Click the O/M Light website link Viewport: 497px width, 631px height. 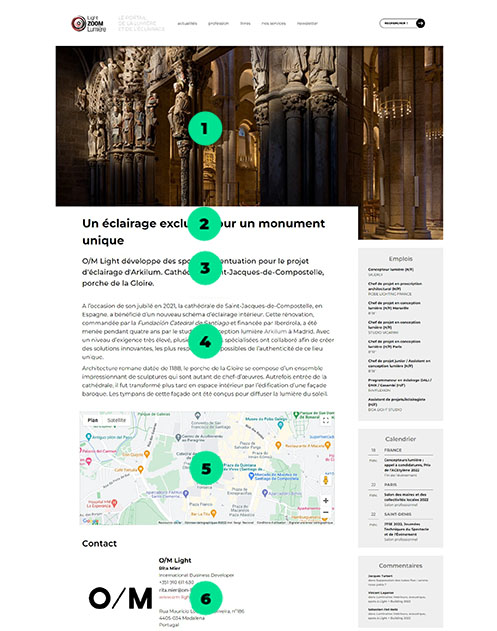[174, 597]
